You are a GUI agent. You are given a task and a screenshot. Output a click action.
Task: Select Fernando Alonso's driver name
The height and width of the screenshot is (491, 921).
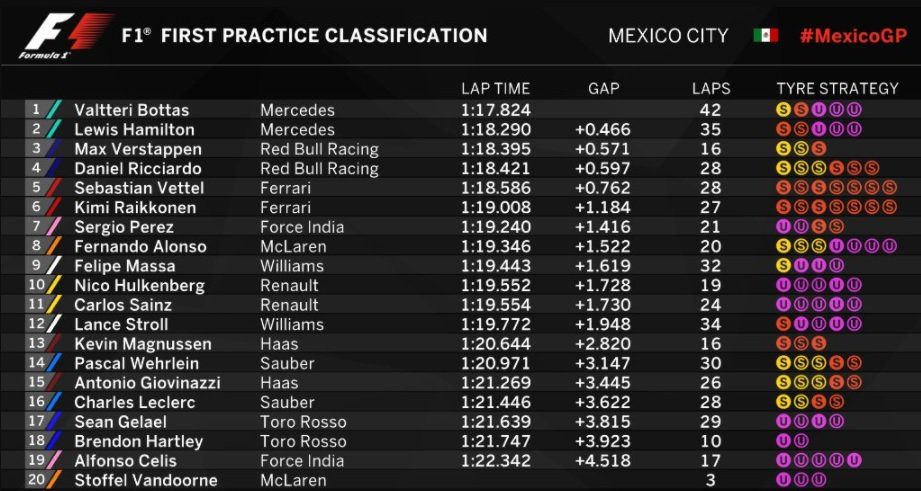140,247
